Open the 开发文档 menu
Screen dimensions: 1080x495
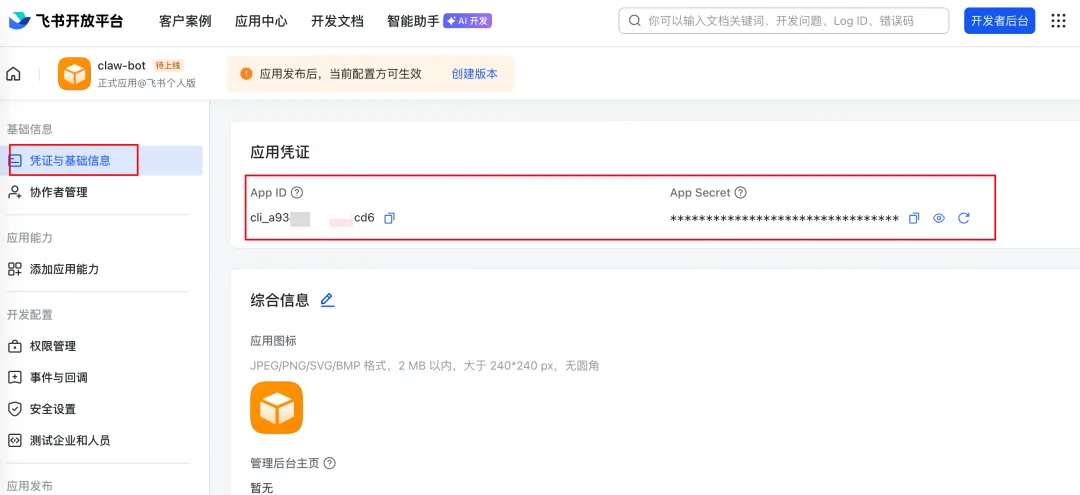(x=337, y=21)
